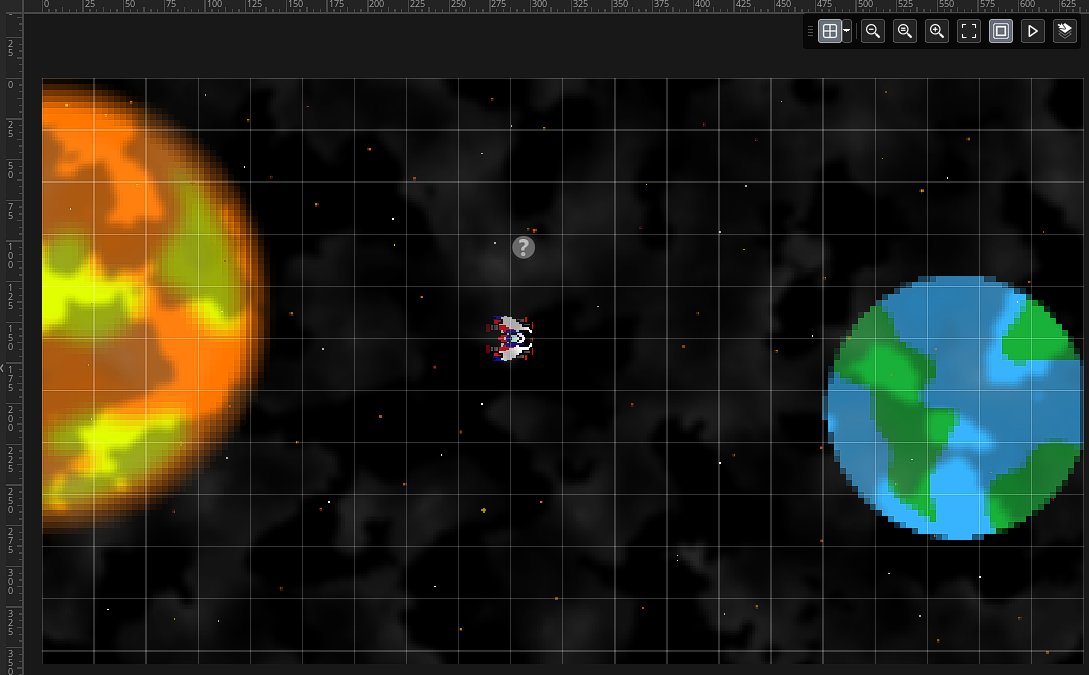This screenshot has height=675, width=1089.
Task: Toggle the view borders square button
Action: [x=1001, y=31]
